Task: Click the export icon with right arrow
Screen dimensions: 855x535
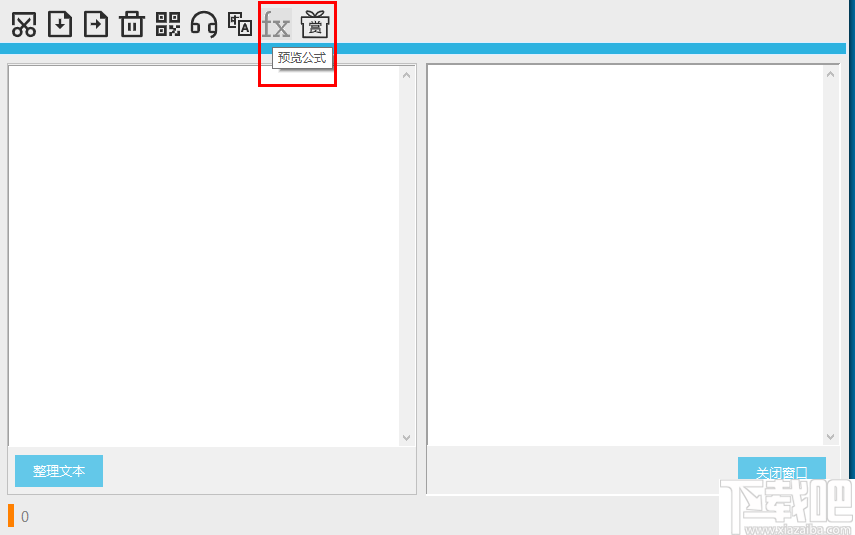Action: [96, 25]
